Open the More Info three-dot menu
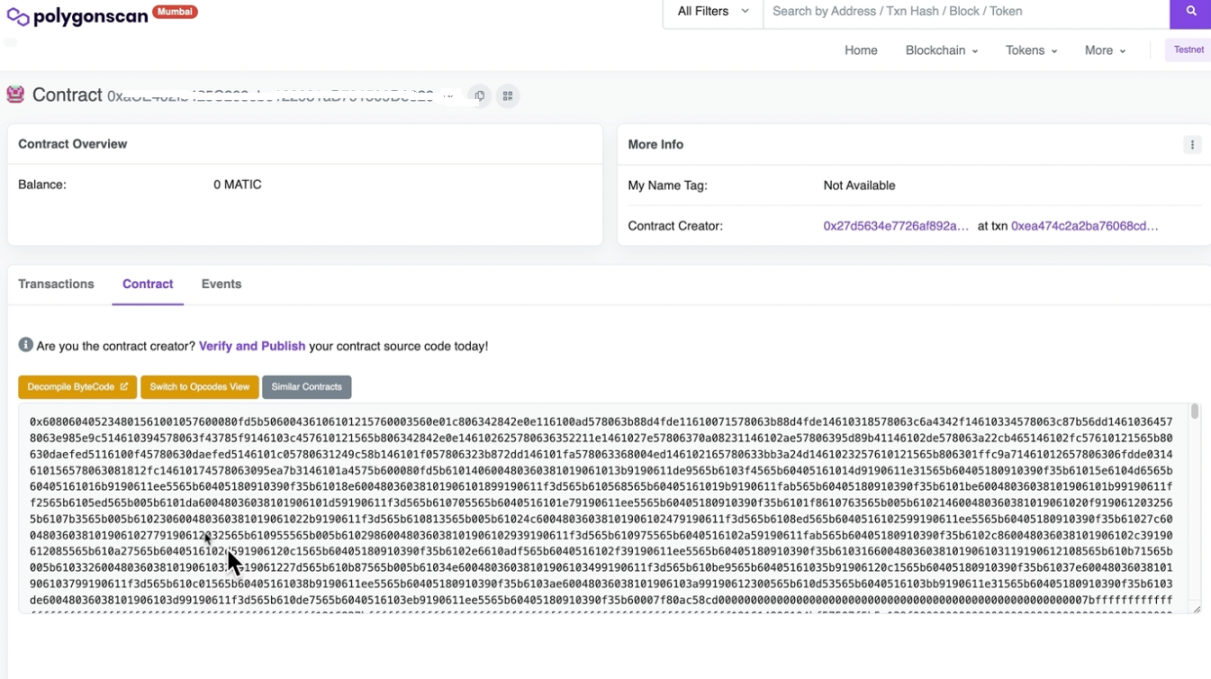This screenshot has width=1211, height=679. [x=1192, y=145]
